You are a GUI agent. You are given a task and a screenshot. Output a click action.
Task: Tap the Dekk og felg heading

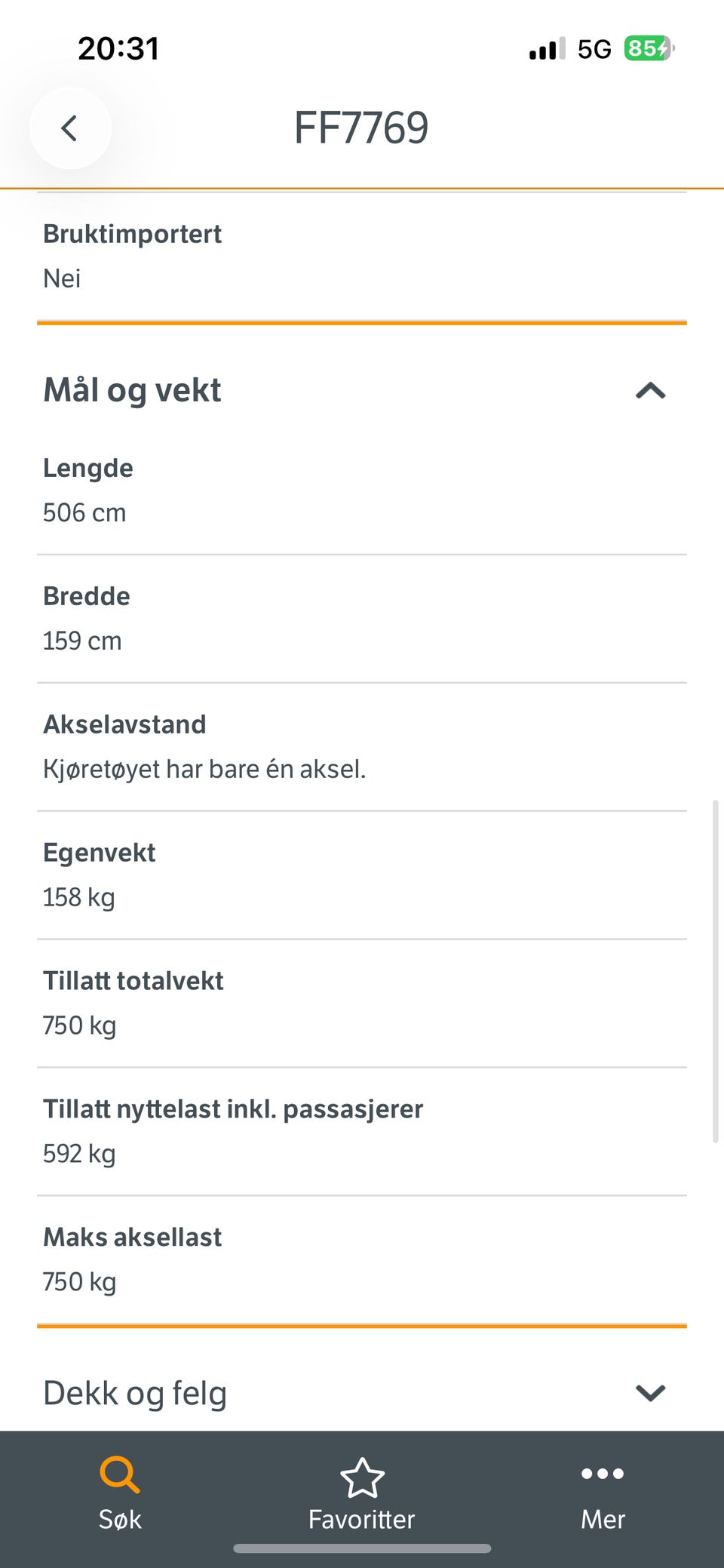tap(135, 1394)
